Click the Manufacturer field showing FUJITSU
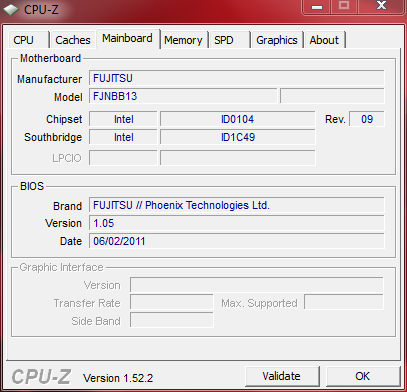Image resolution: width=407 pixels, height=392 pixels. pos(236,78)
